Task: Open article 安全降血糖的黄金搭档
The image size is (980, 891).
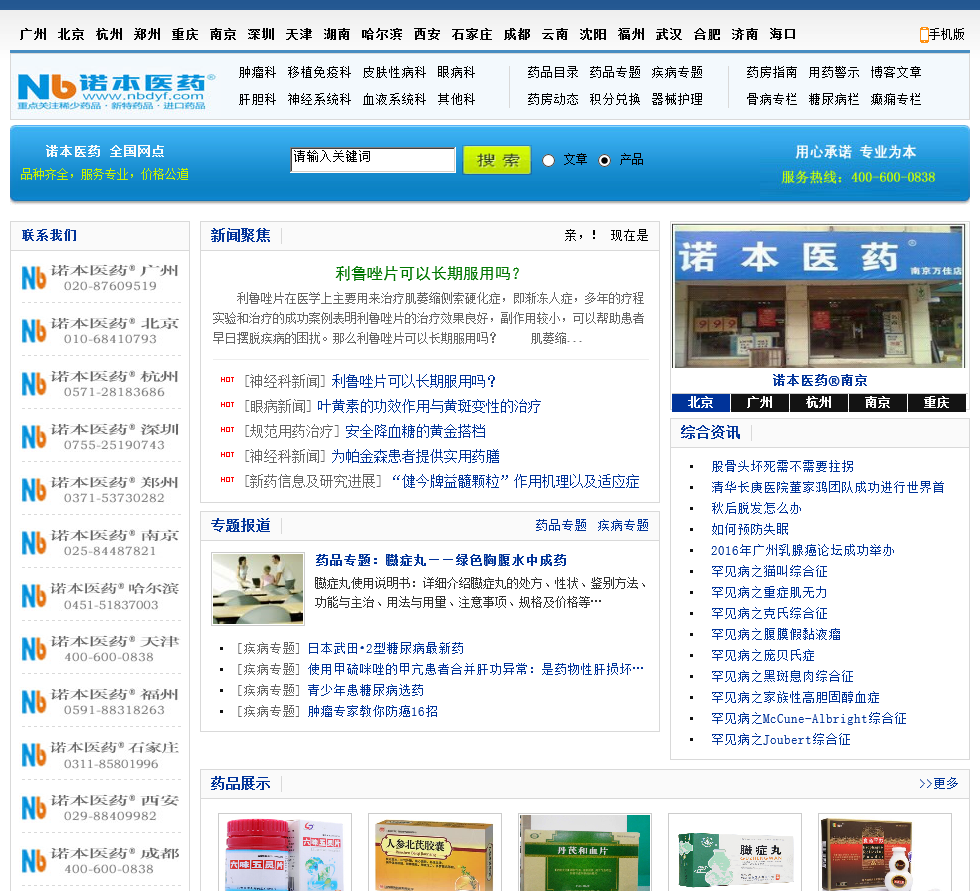Action: click(x=415, y=432)
